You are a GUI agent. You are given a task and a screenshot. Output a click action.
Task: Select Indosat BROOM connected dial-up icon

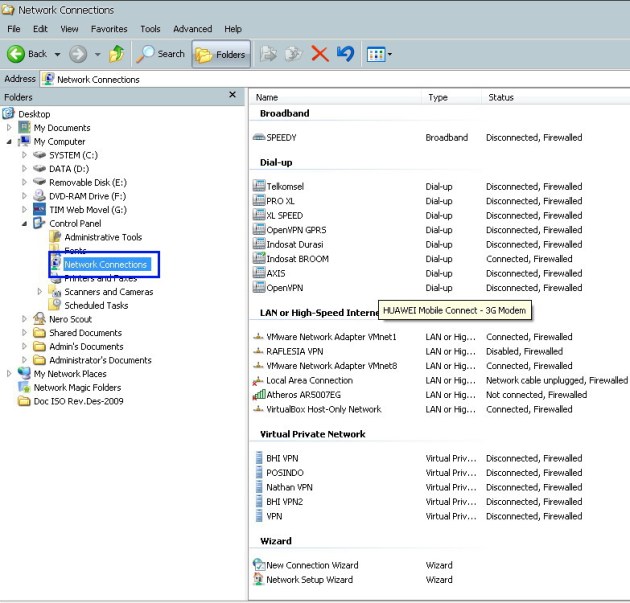259,258
